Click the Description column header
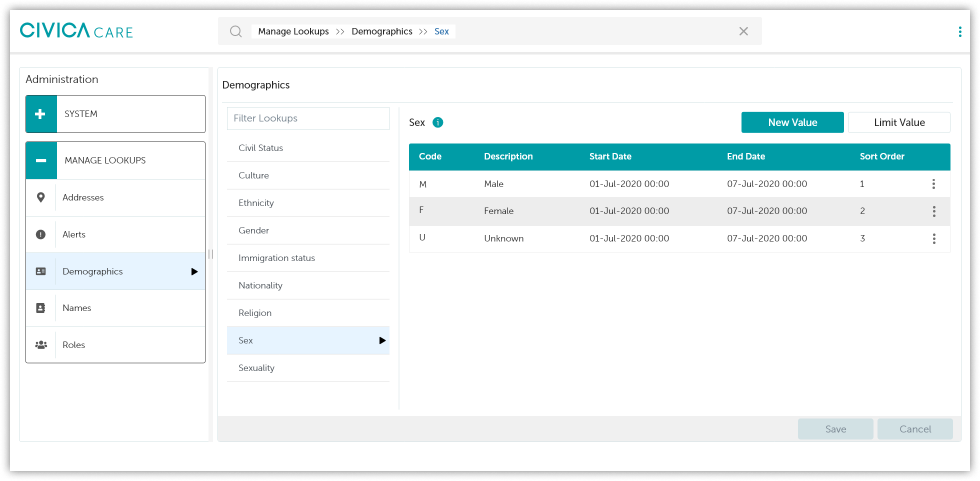This screenshot has width=980, height=481. (508, 157)
